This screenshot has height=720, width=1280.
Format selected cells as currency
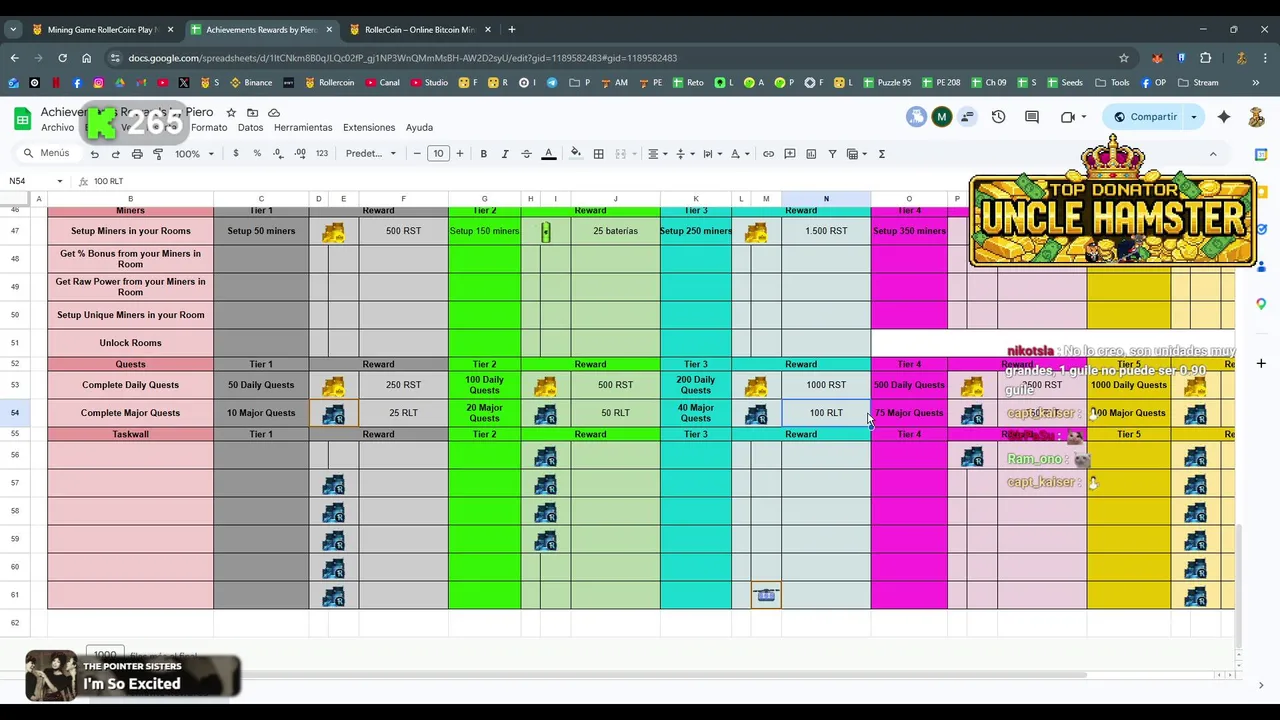click(x=236, y=154)
